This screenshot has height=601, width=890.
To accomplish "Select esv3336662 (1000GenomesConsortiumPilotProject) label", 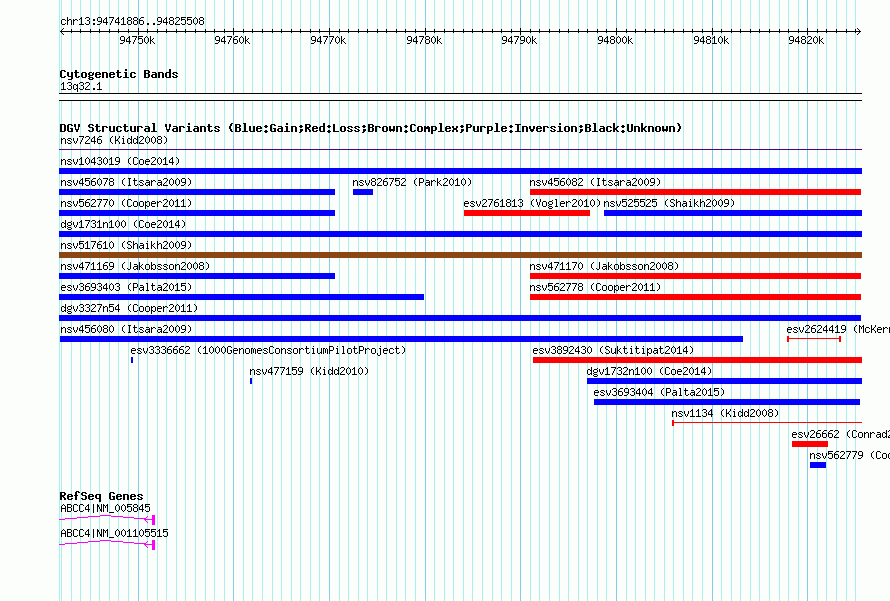I will tap(268, 350).
